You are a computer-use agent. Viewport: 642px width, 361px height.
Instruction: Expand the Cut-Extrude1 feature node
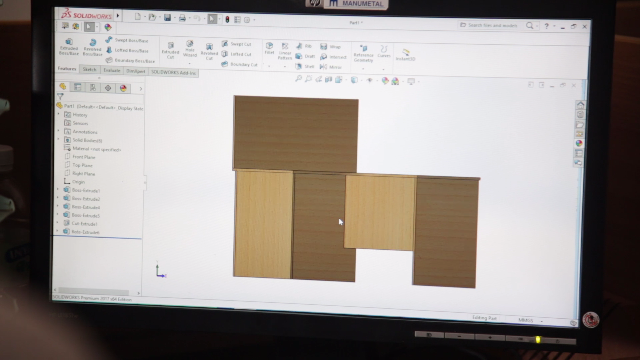pos(57,223)
